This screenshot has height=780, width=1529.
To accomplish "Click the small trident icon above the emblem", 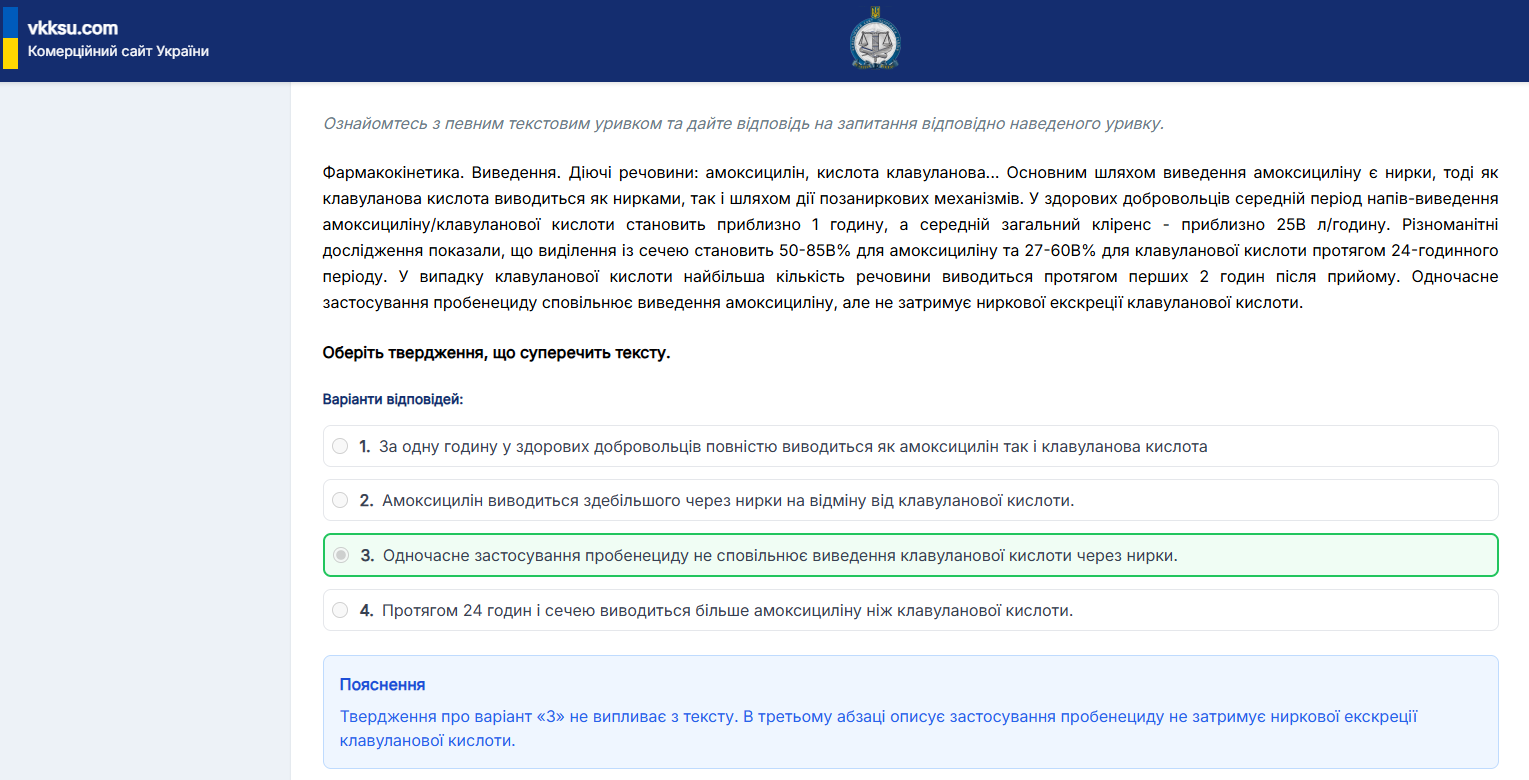I will [x=873, y=10].
